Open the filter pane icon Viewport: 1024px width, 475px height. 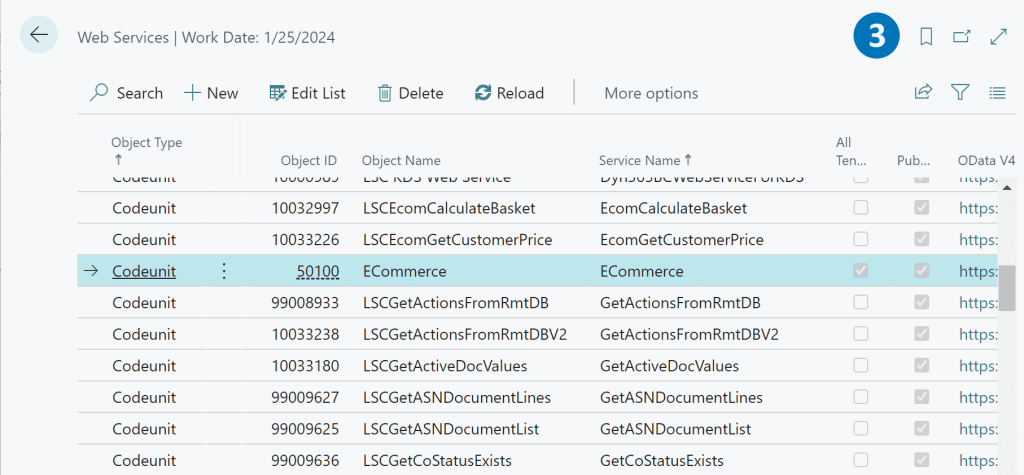coord(960,93)
